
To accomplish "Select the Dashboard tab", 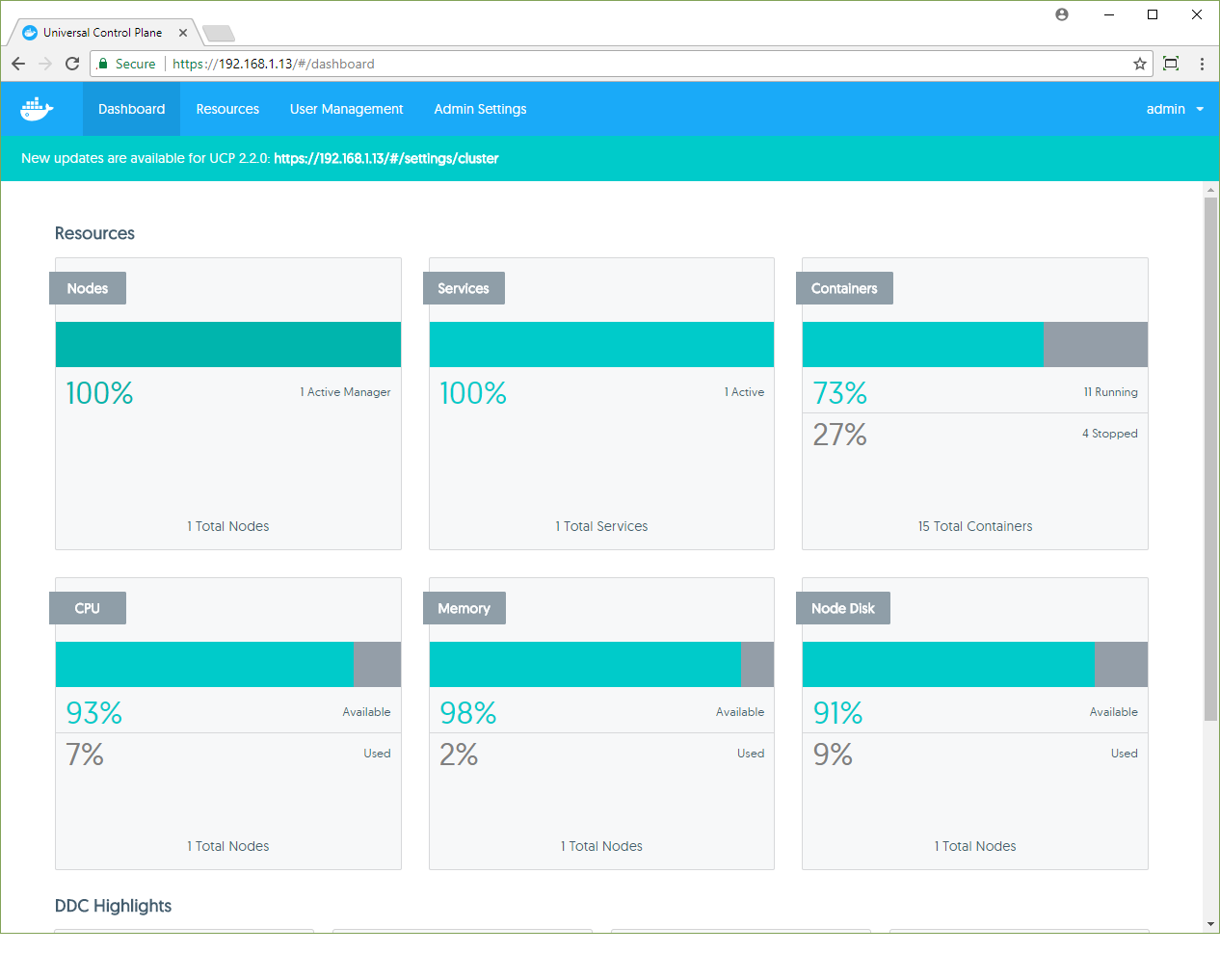I will point(131,109).
